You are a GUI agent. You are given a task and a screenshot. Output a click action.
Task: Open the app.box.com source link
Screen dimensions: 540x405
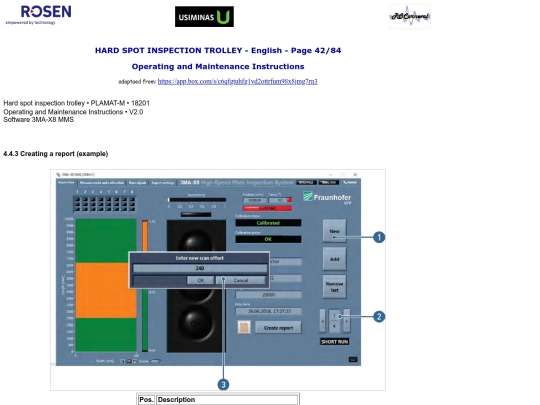[237, 82]
